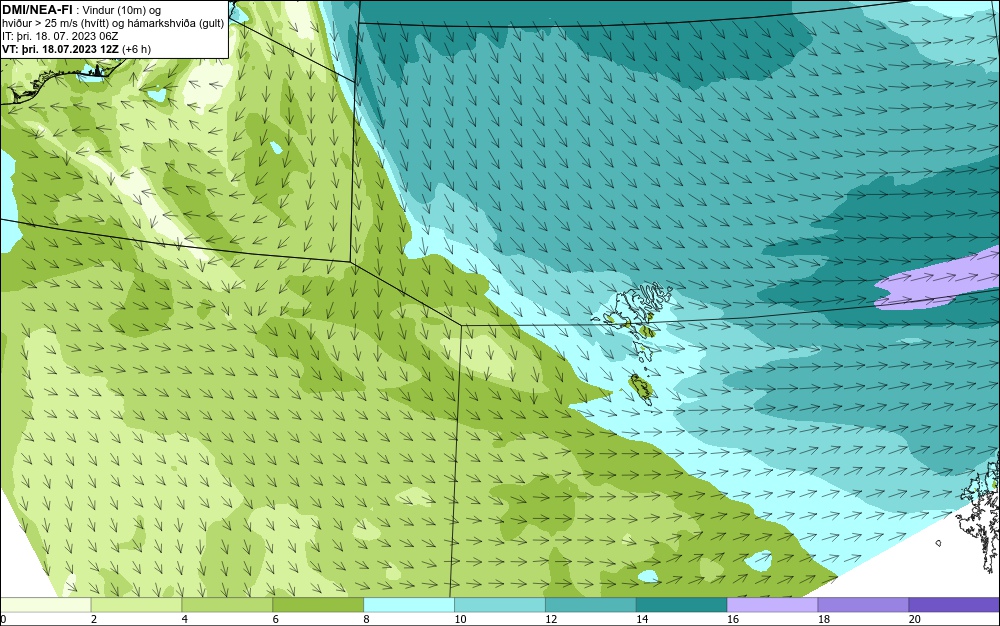Image resolution: width=1000 pixels, height=626 pixels.
Task: Click the legend value "4"
Action: [185, 619]
